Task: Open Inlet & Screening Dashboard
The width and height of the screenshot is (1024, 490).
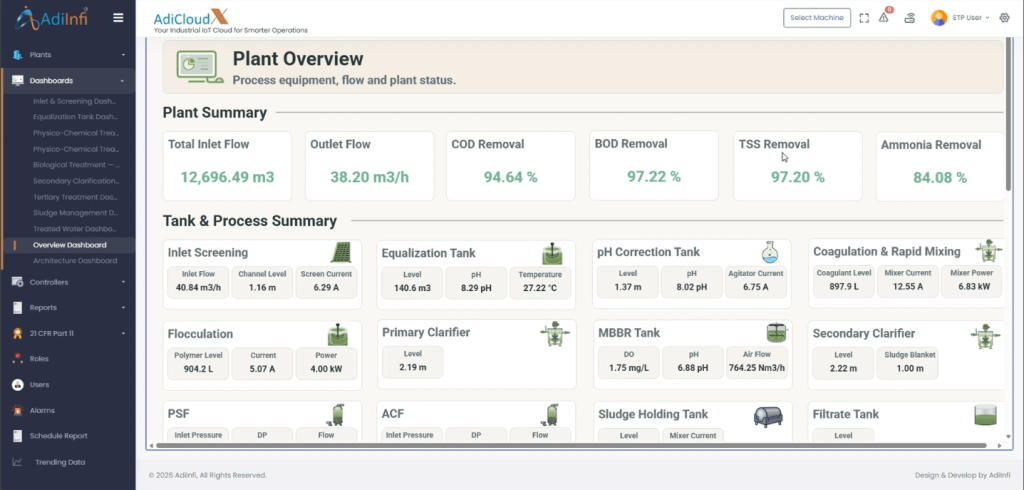Action: 74,101
